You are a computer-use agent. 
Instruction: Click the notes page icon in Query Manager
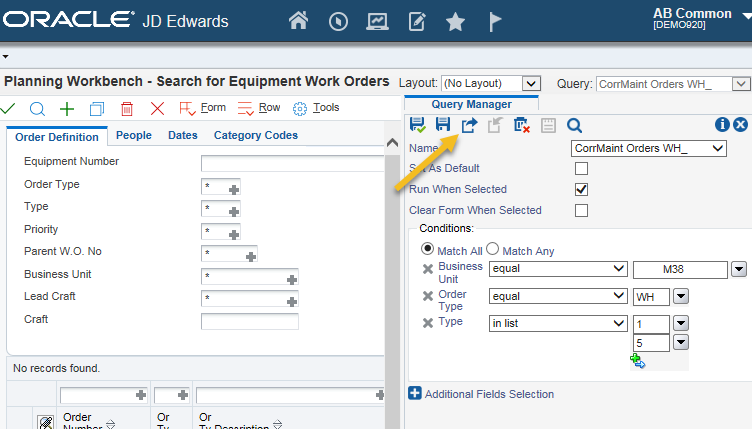coord(548,126)
